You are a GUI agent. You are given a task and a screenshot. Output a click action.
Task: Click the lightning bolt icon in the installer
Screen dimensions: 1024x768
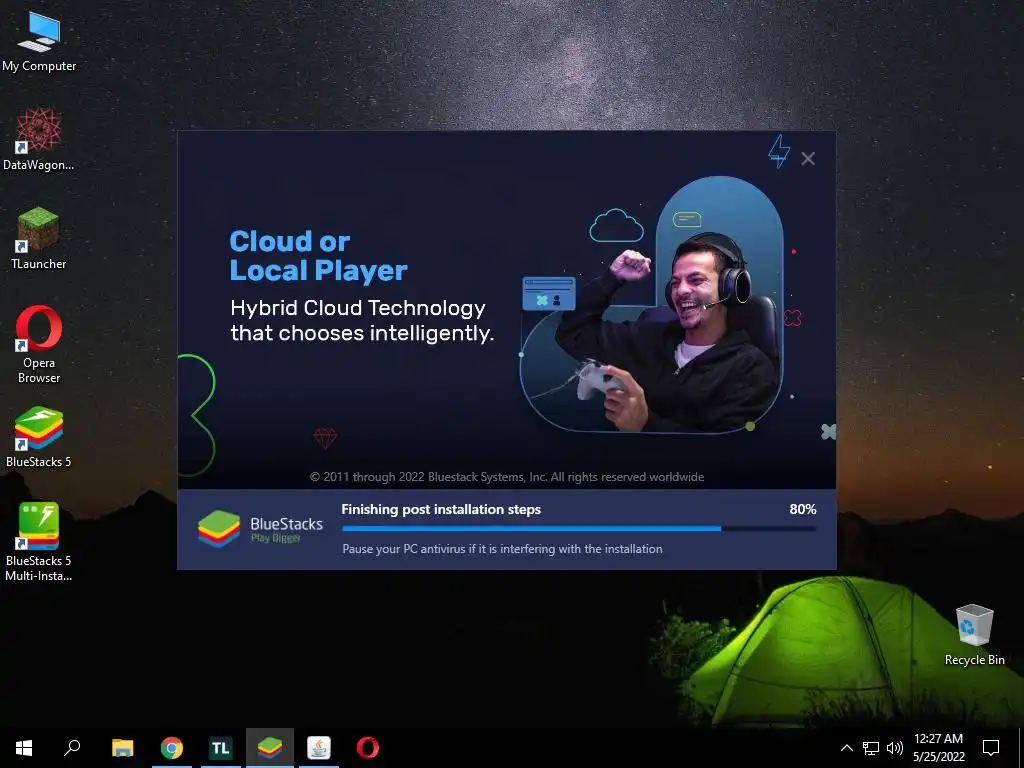[778, 152]
